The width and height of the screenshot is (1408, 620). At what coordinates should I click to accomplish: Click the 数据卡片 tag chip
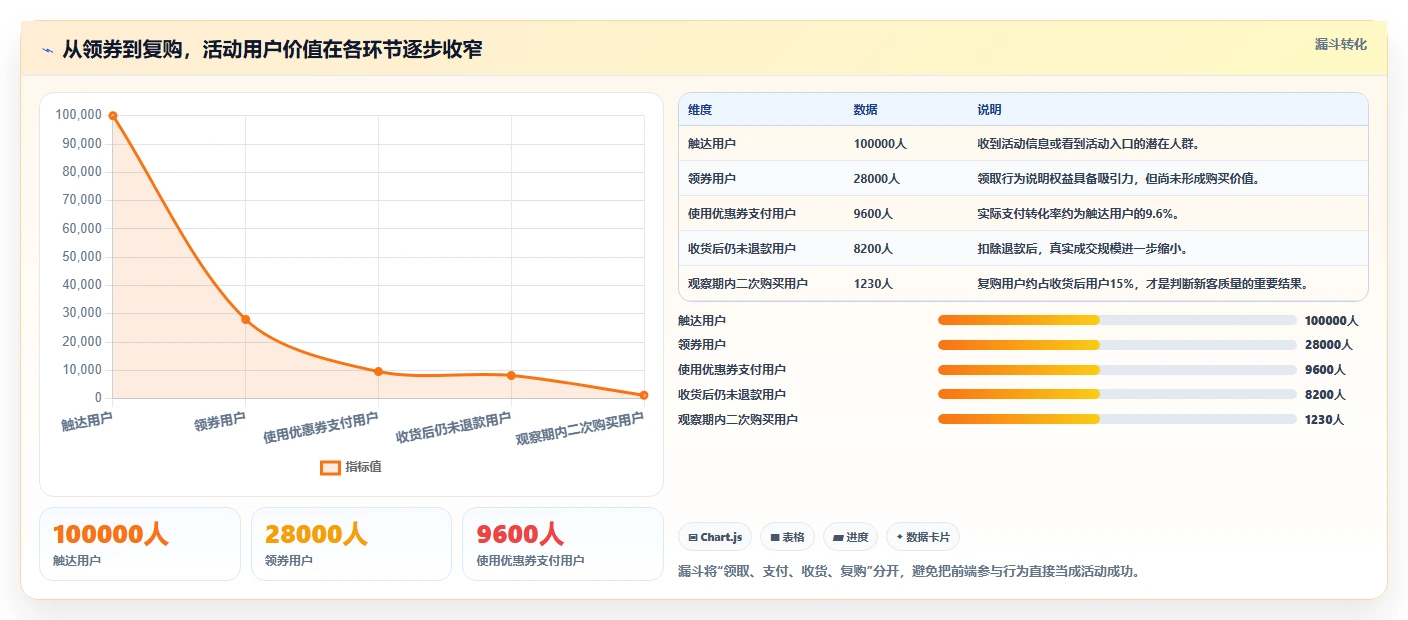(x=923, y=537)
